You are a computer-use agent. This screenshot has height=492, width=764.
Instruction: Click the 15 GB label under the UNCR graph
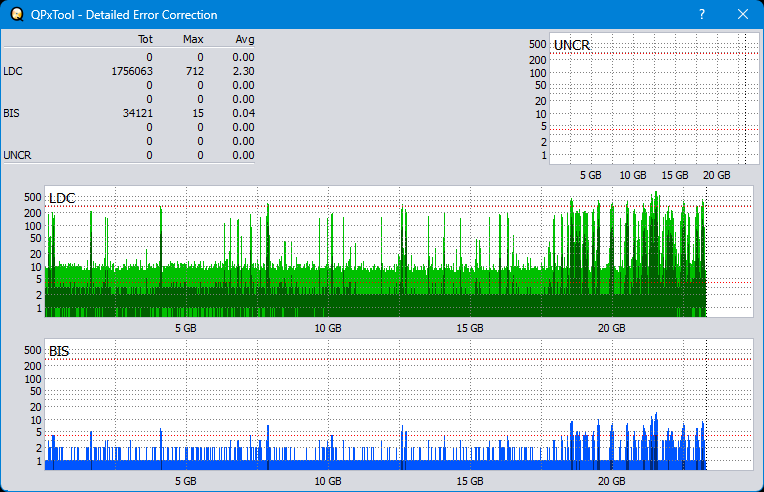pyautogui.click(x=674, y=175)
